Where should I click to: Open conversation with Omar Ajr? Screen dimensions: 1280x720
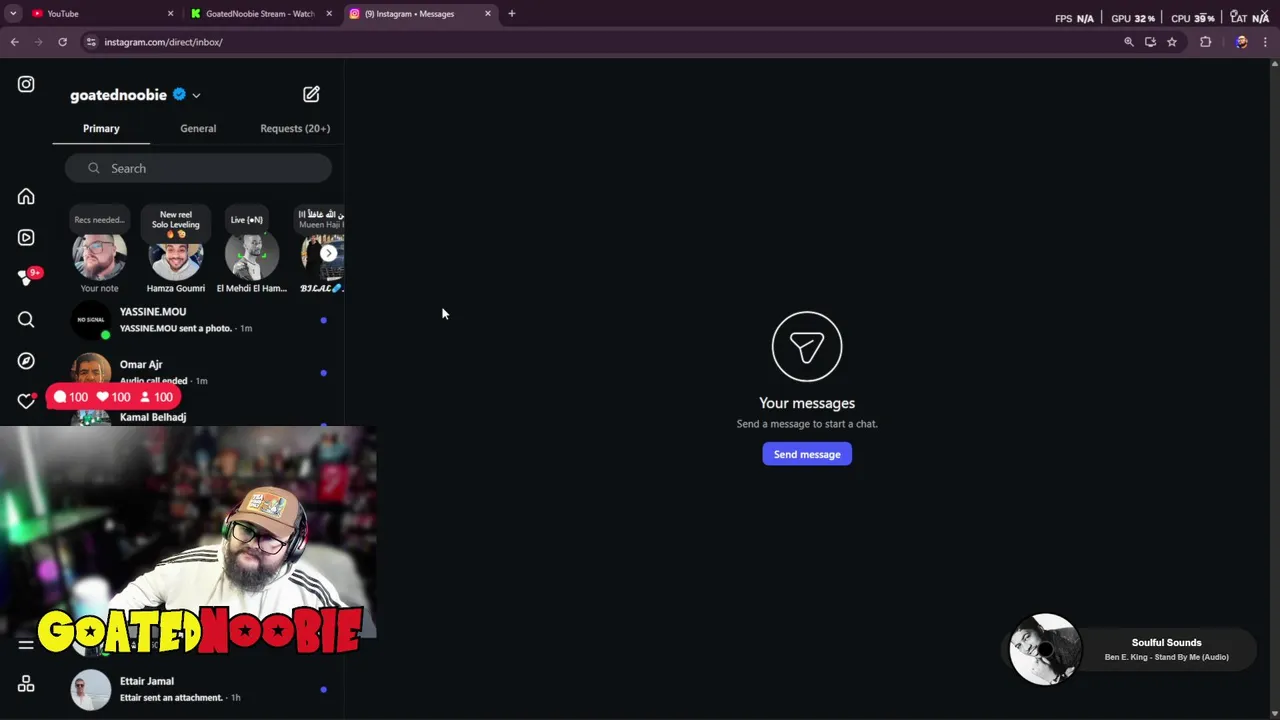click(198, 372)
